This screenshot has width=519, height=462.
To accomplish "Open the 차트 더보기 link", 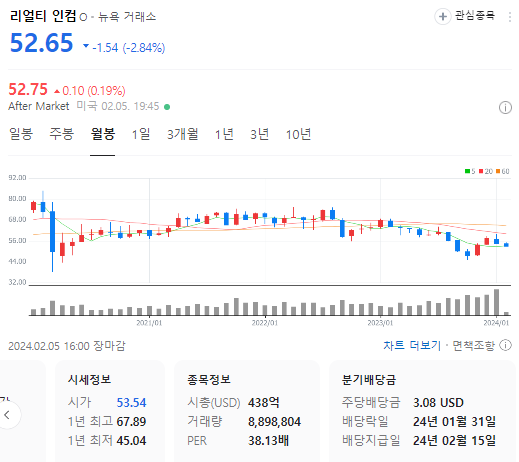I will [412, 345].
